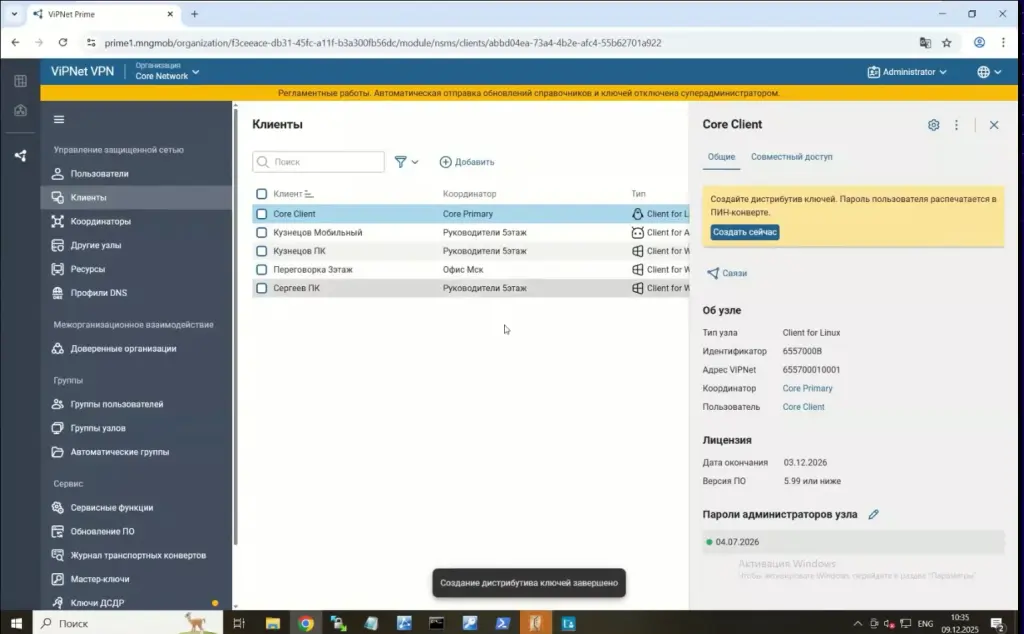Select the Сергеев ПК client row name

[x=296, y=288]
